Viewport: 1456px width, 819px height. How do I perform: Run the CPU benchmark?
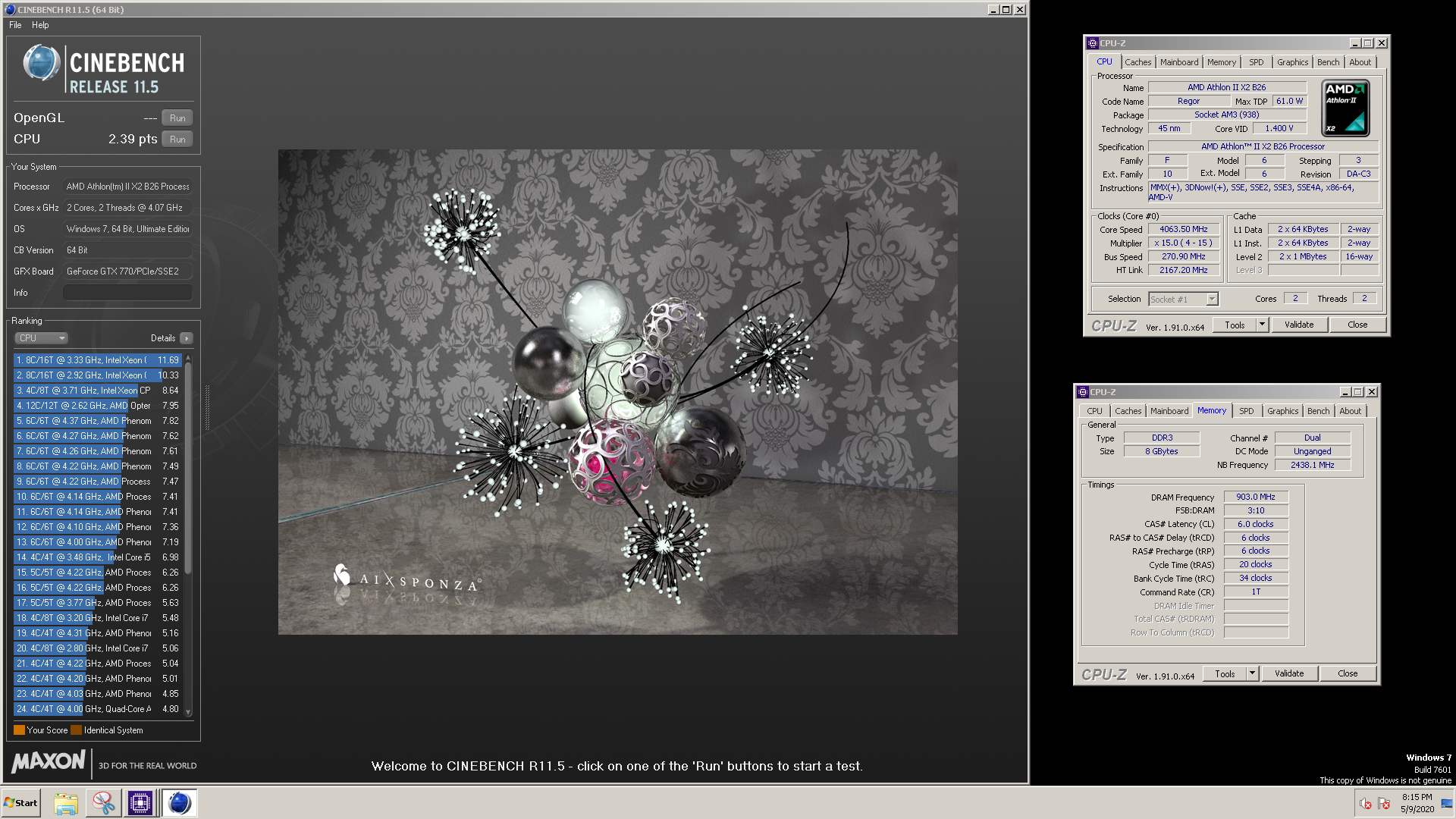pyautogui.click(x=177, y=140)
